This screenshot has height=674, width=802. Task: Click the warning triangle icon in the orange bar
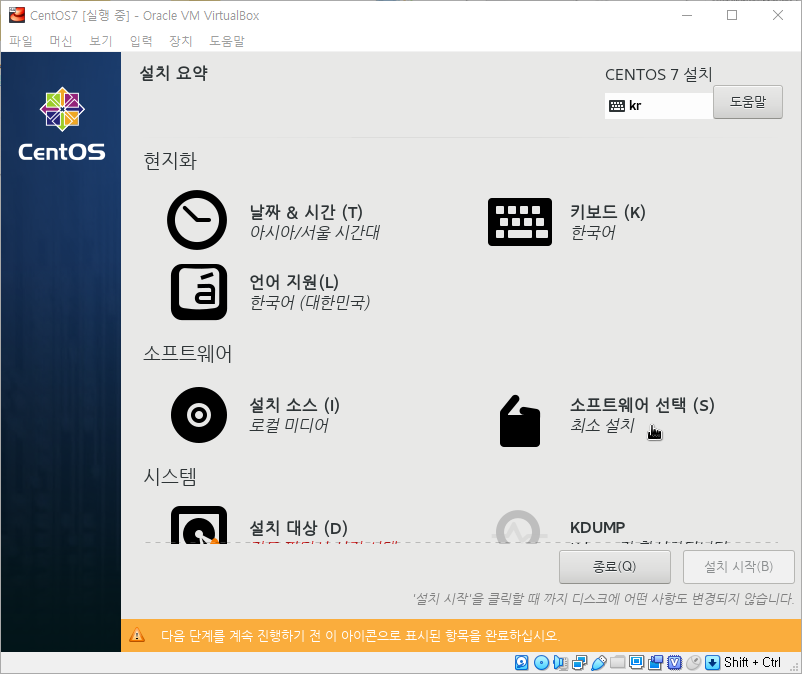[137, 635]
